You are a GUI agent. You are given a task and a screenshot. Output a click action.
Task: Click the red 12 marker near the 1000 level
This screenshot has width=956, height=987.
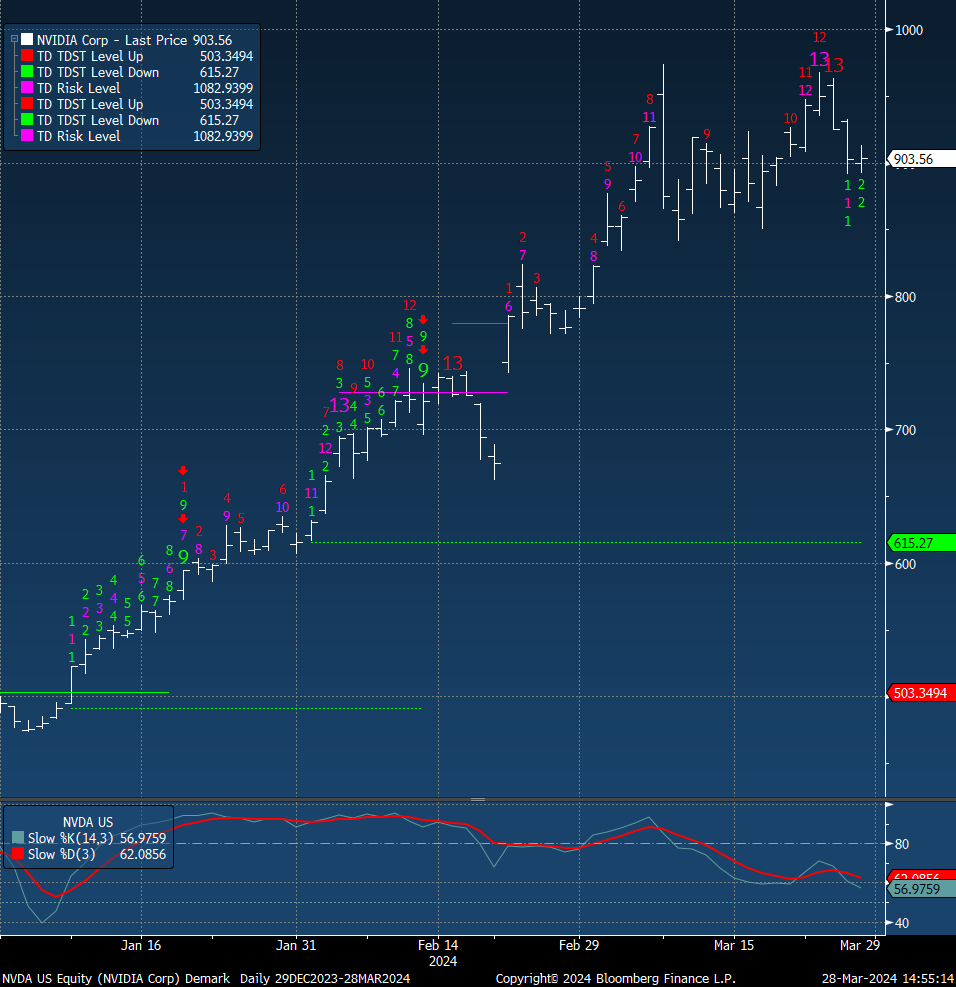click(x=819, y=38)
